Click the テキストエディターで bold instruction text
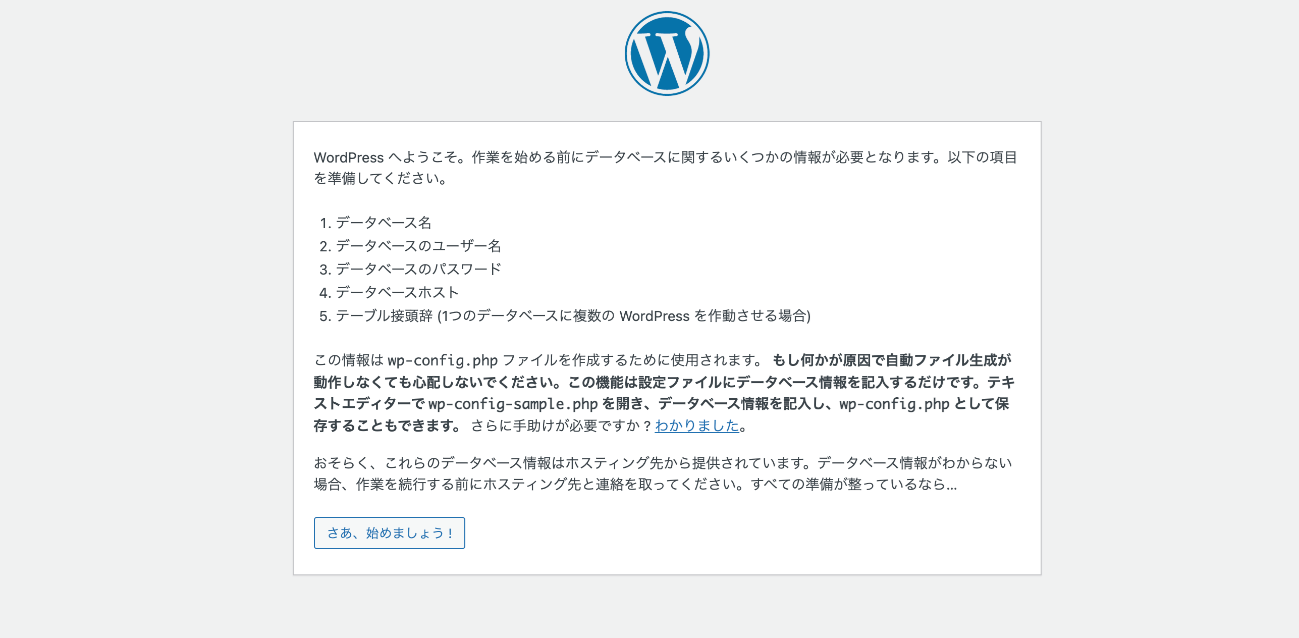 coord(368,404)
